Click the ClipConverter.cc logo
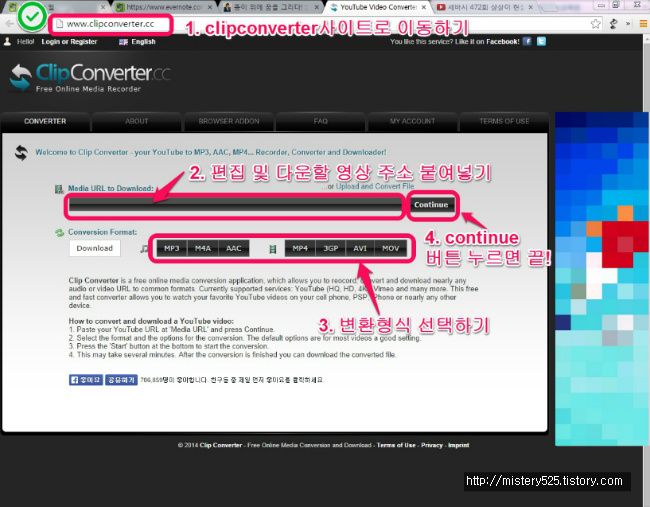The image size is (650, 507). [90, 78]
